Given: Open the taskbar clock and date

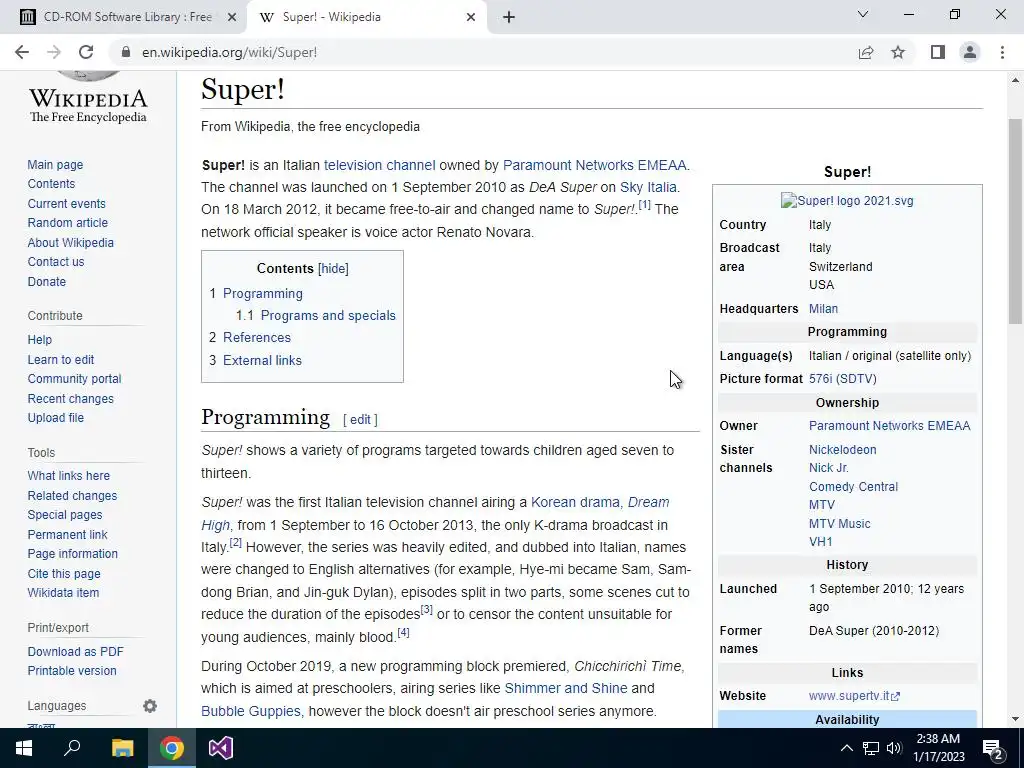Looking at the screenshot, I should coord(938,748).
